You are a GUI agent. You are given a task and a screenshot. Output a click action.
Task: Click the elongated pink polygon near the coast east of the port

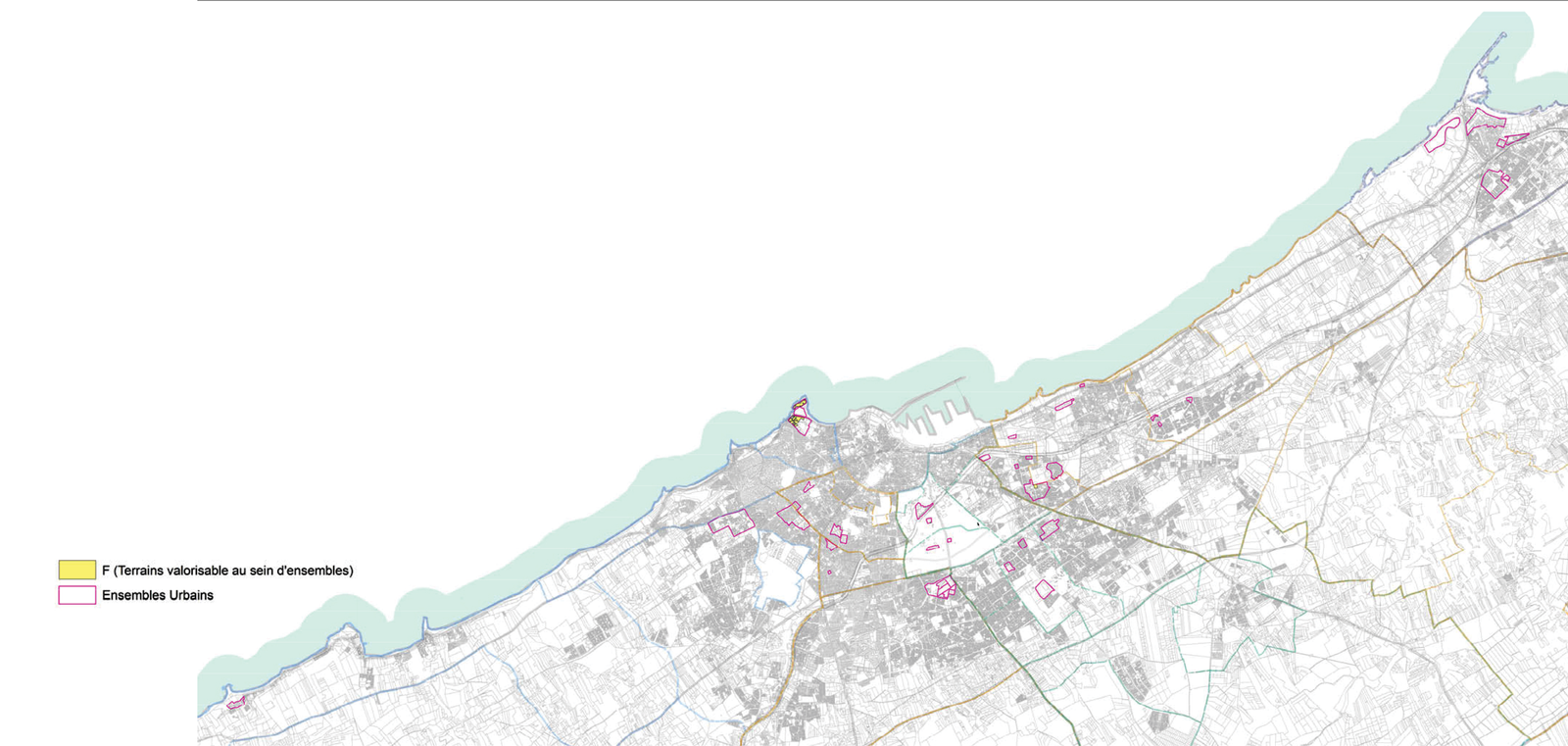point(1064,404)
